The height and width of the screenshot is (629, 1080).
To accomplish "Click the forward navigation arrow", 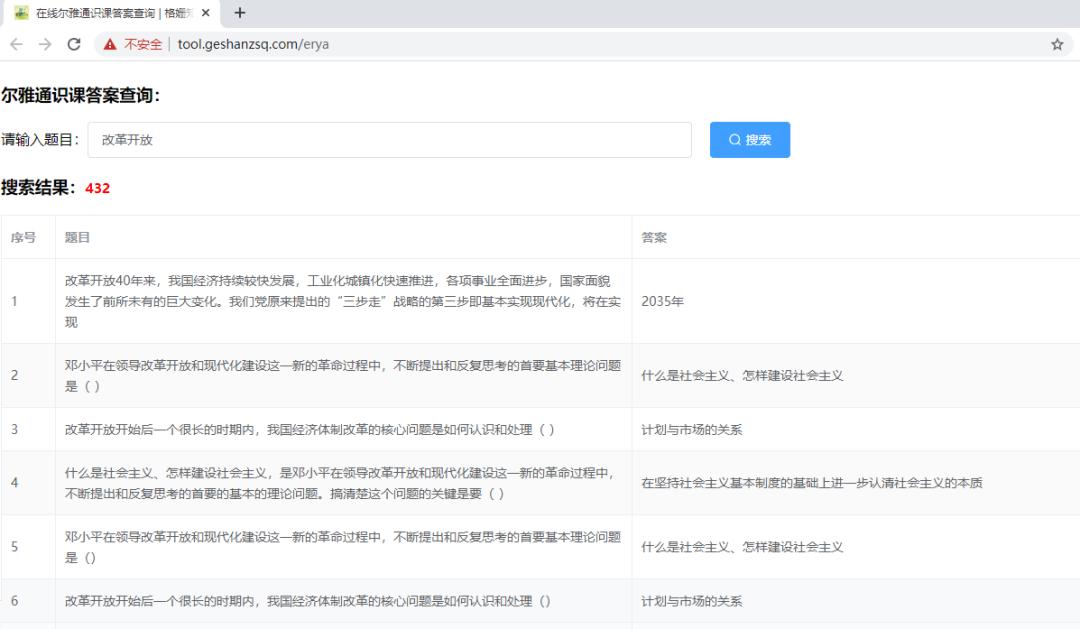I will [x=44, y=44].
